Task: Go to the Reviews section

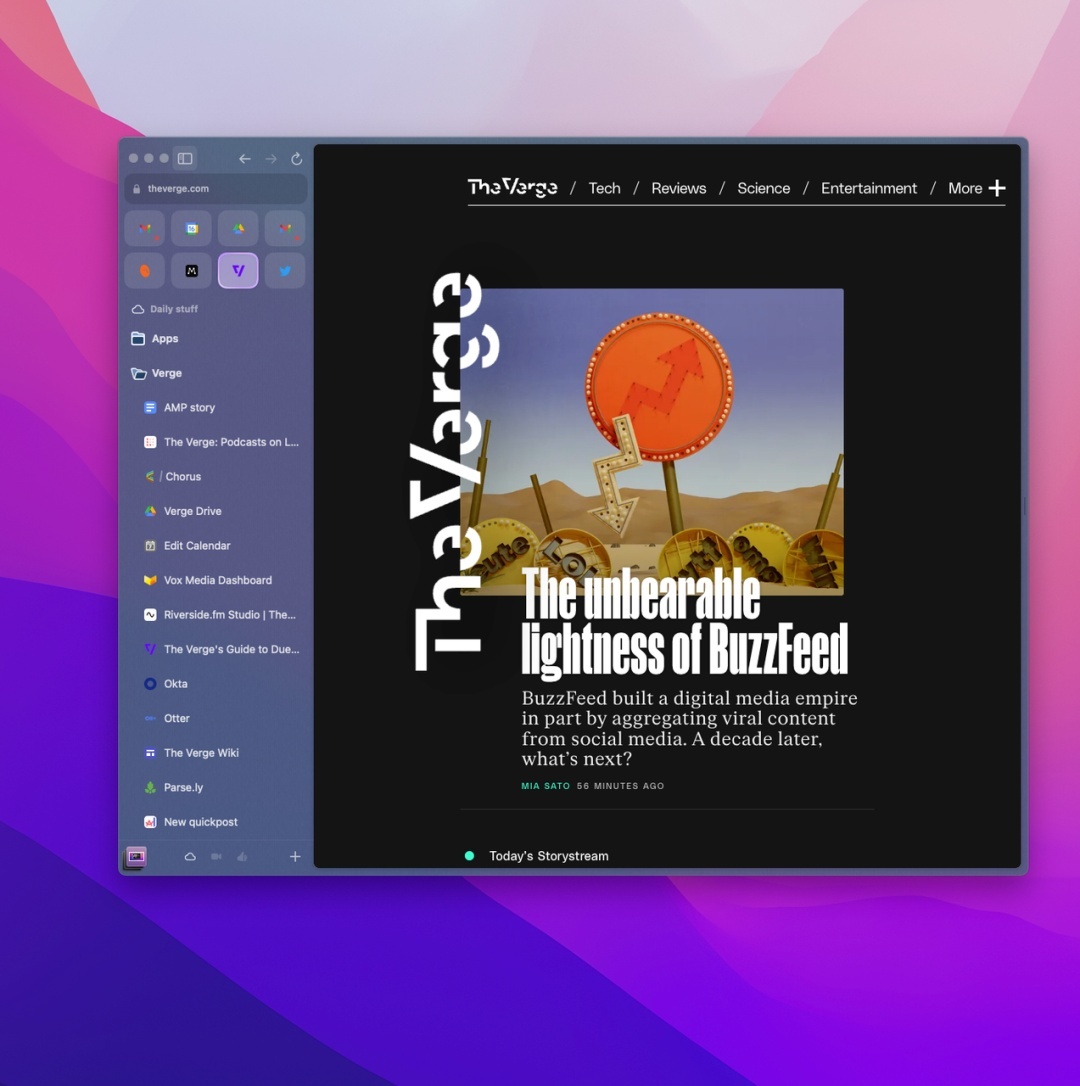Action: (x=678, y=188)
